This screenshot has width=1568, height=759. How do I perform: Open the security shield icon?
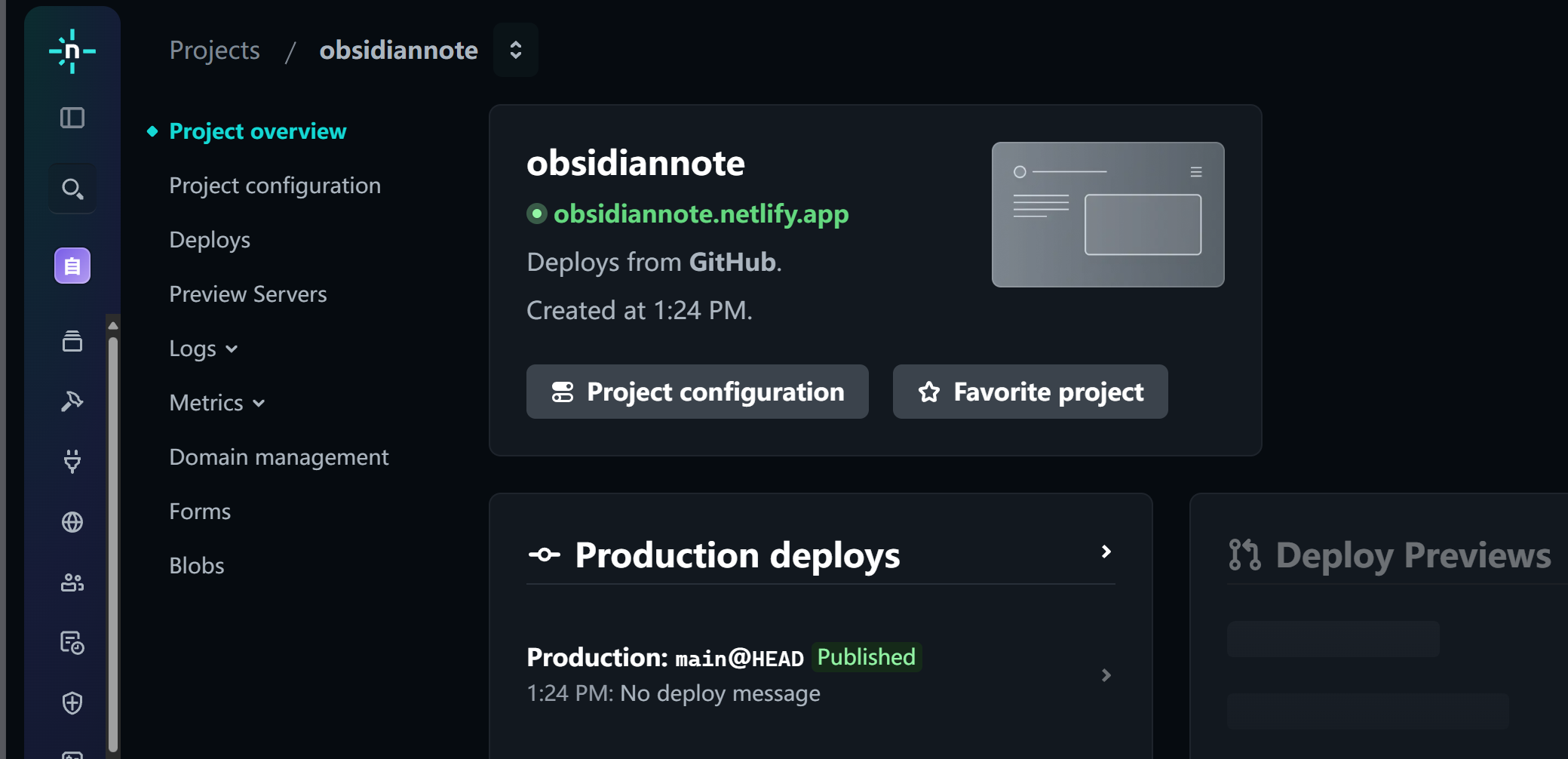[x=72, y=703]
